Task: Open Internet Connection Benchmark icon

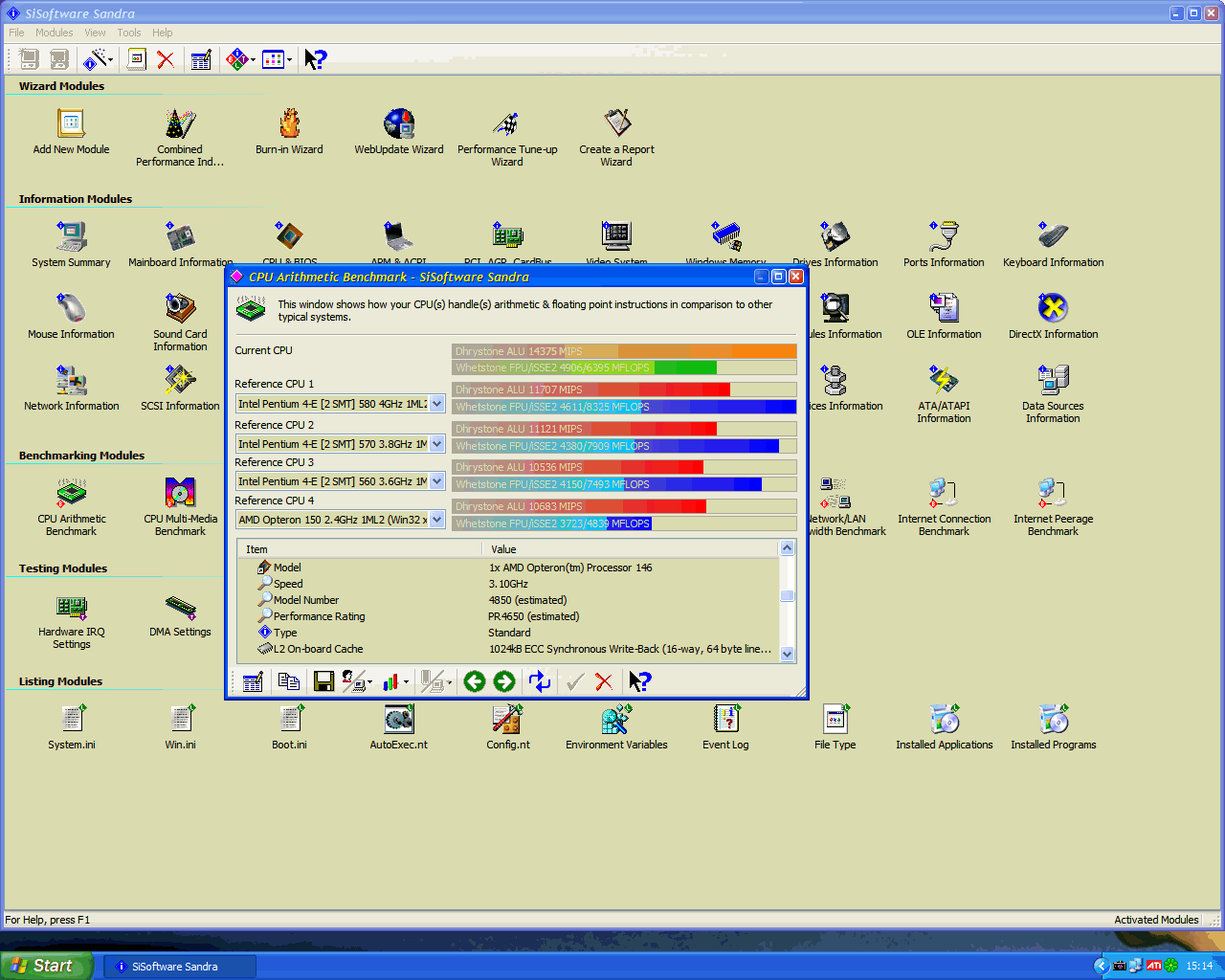Action: pos(944,493)
